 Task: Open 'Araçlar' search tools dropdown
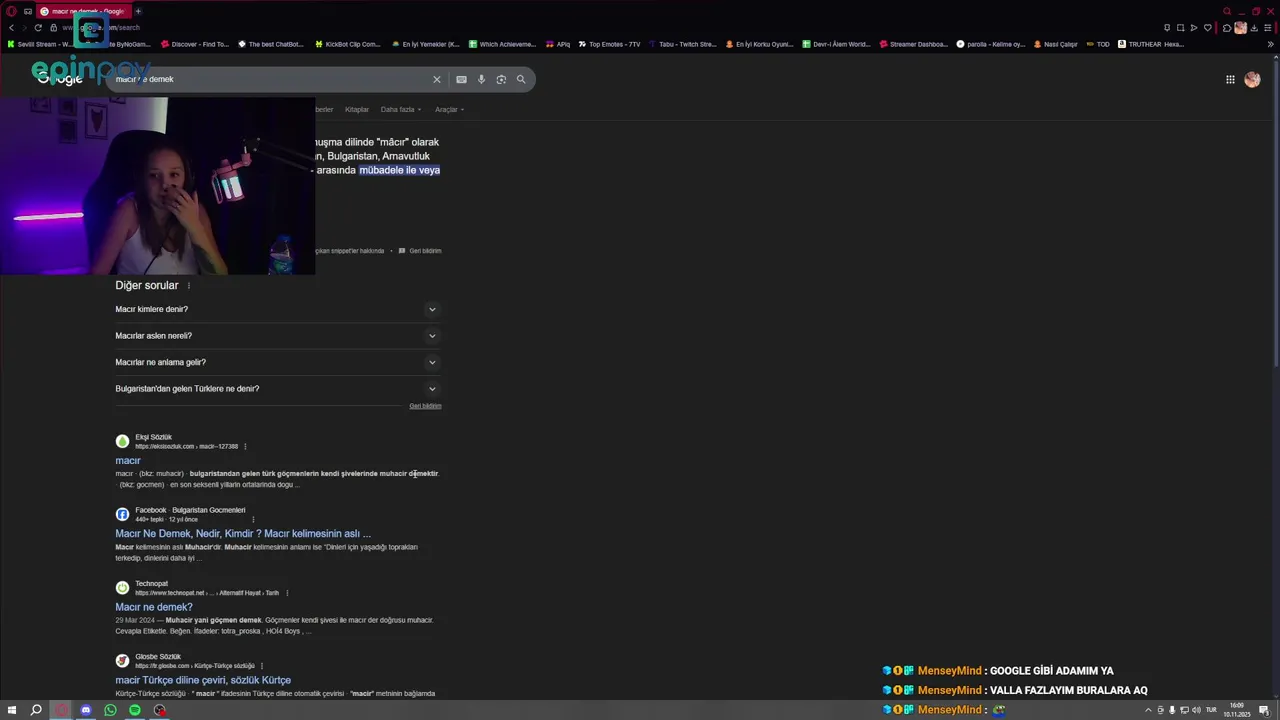(449, 109)
